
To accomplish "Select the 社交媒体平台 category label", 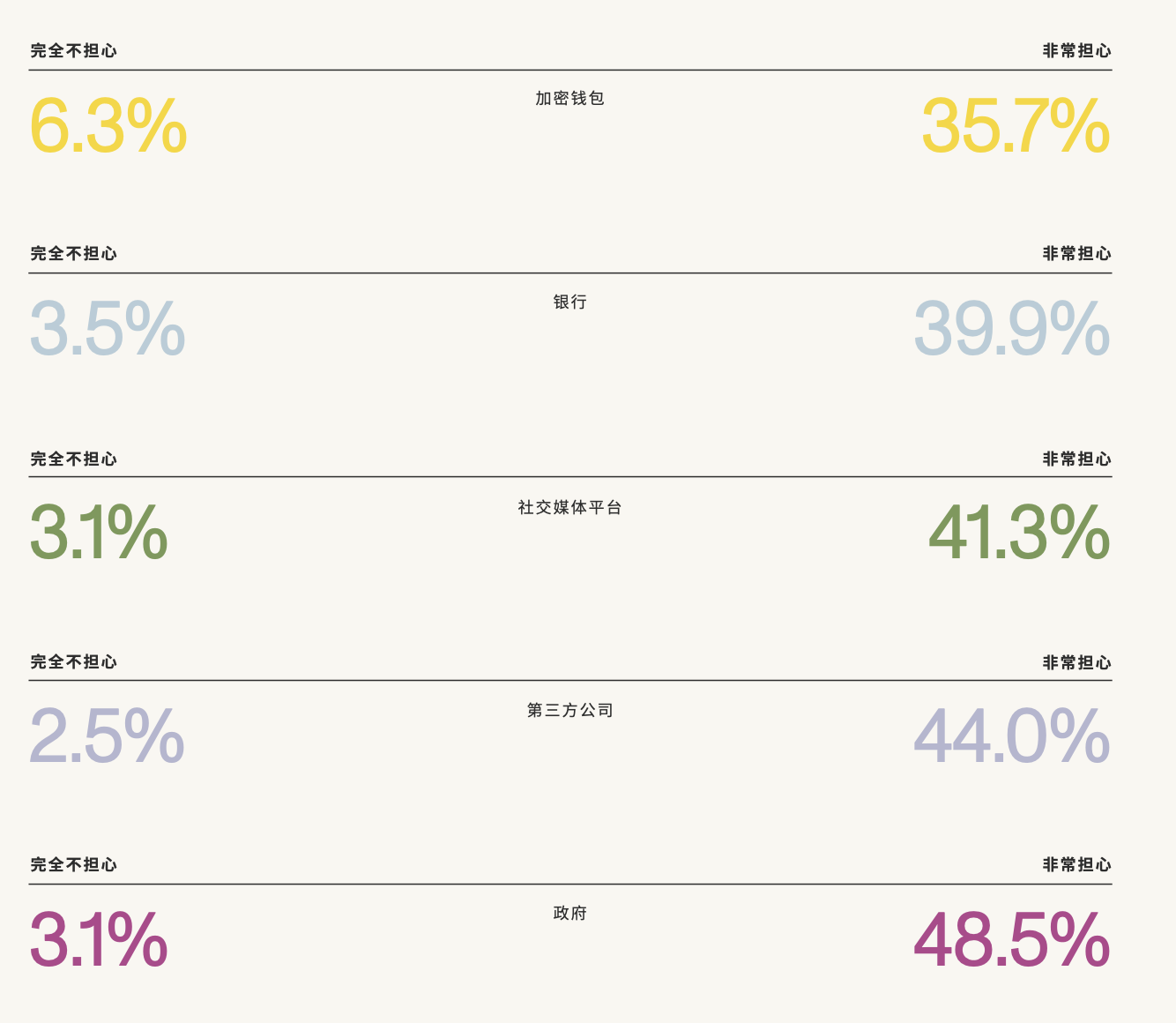I will (569, 507).
